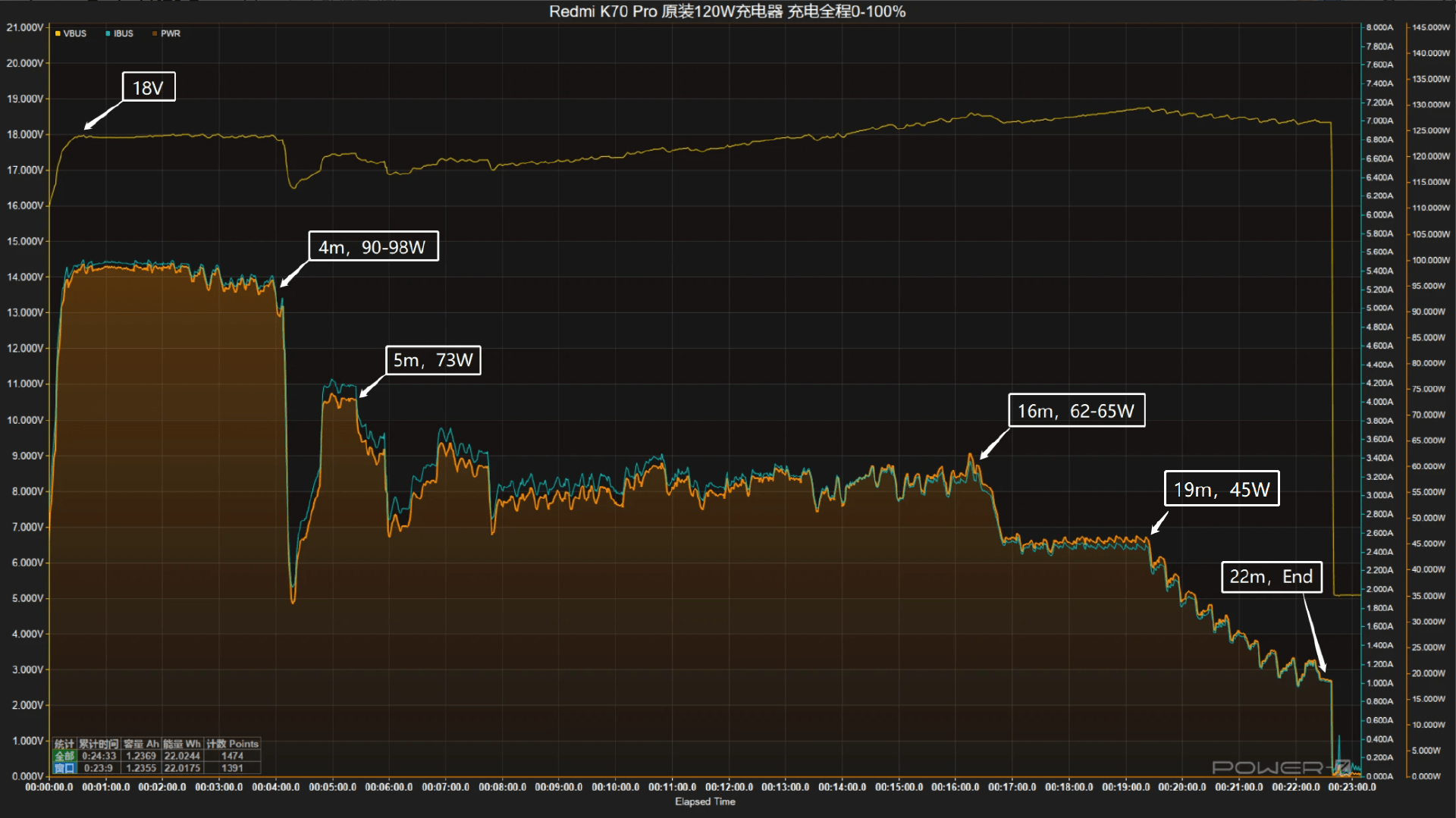
Task: Click the "16m, 62-65W" annotation label
Action: tap(1075, 410)
